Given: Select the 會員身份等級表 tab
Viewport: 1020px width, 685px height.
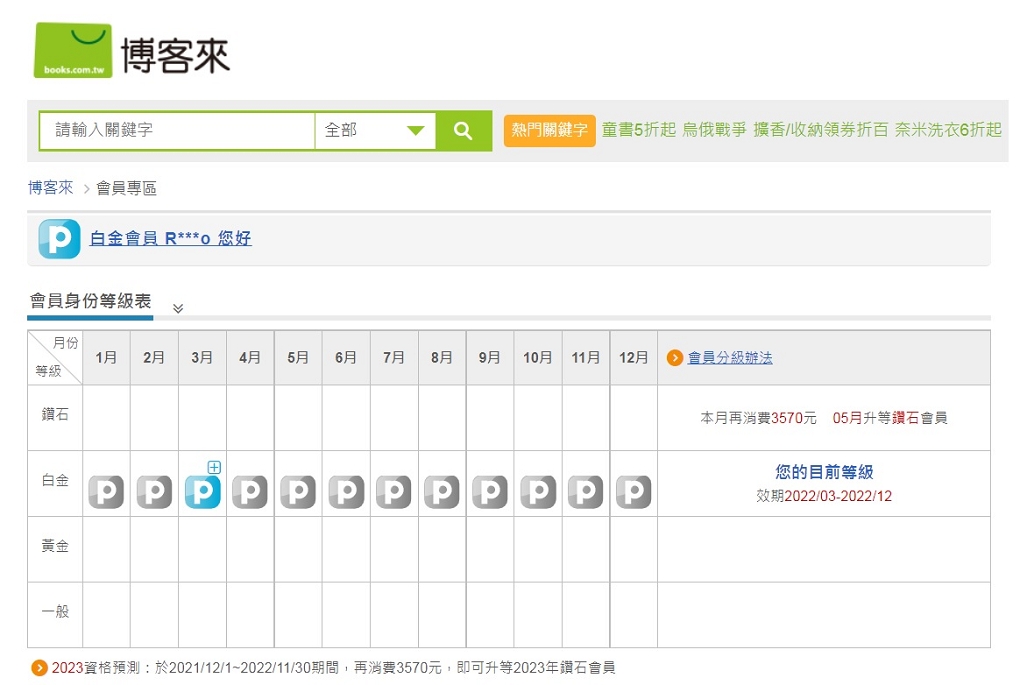Looking at the screenshot, I should [90, 301].
